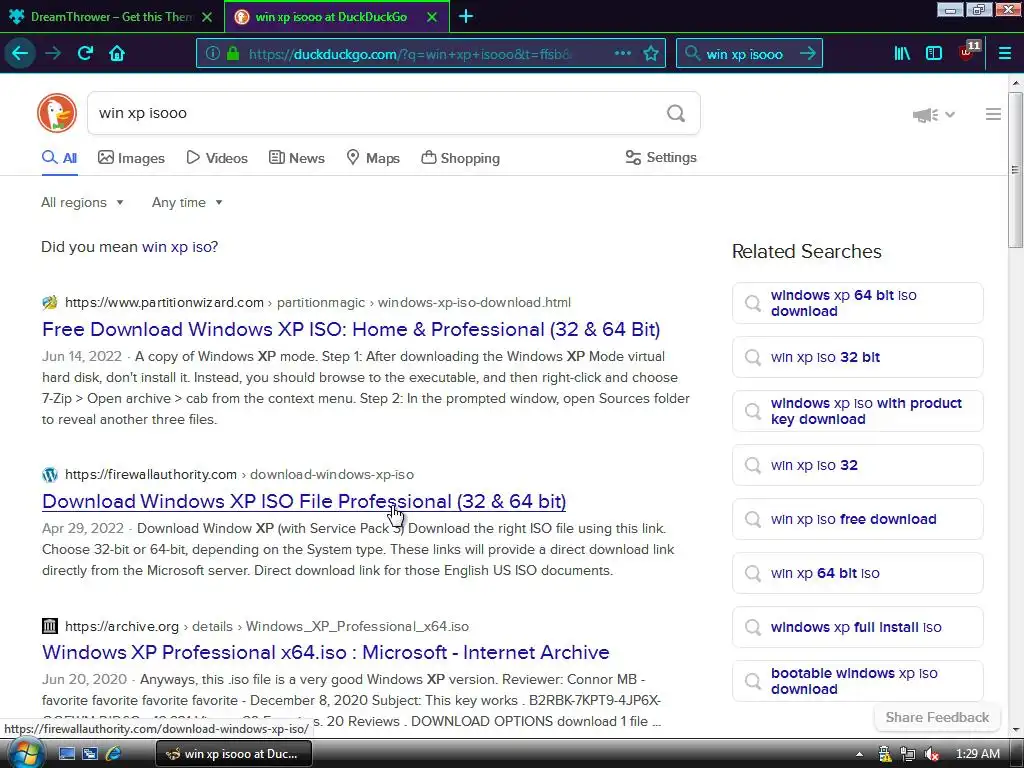Search related 'bootable windows xp iso download'
This screenshot has width=1024, height=768.
pos(857,681)
